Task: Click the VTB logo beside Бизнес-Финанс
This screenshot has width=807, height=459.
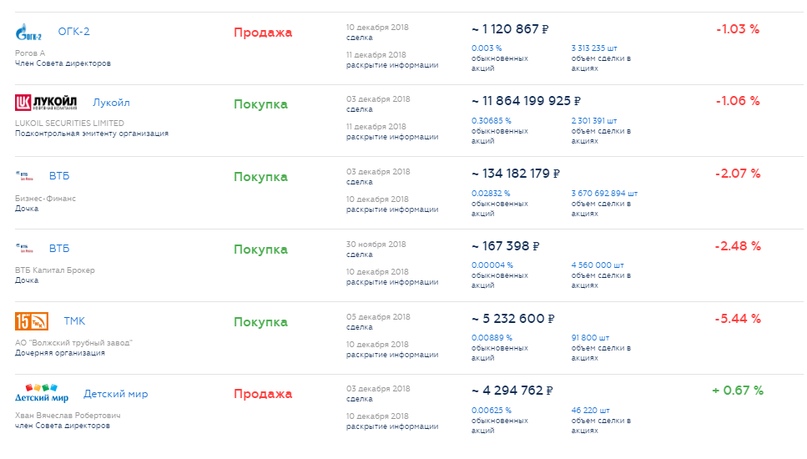Action: point(25,176)
